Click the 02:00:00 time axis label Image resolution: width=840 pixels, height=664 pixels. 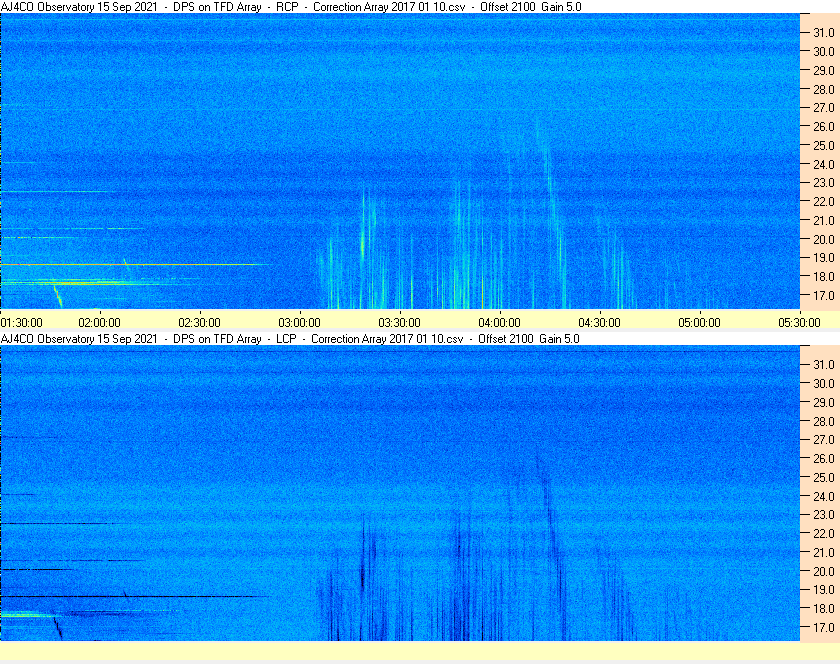(100, 323)
